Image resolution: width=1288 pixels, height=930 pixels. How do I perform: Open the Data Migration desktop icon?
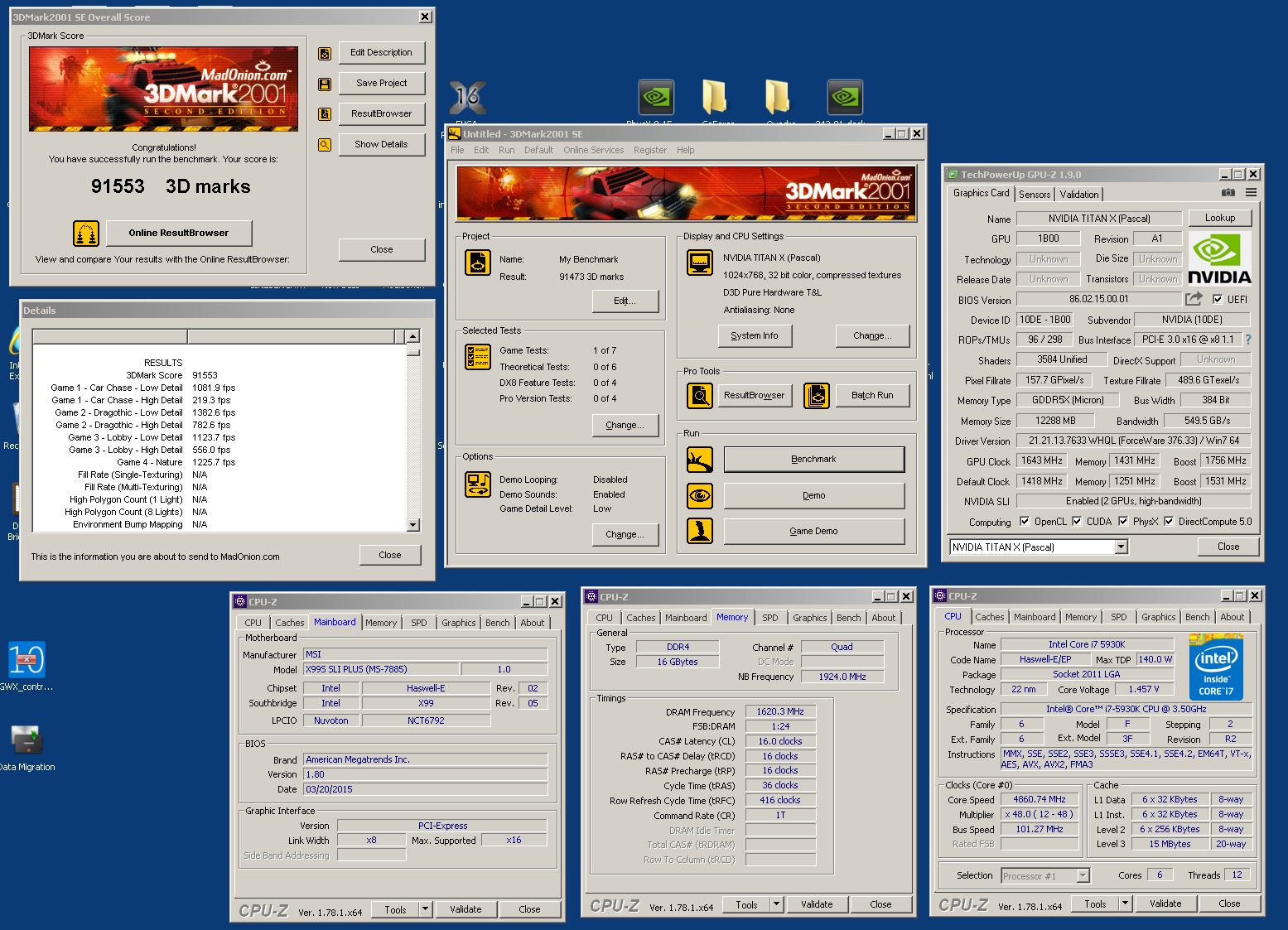(x=26, y=740)
